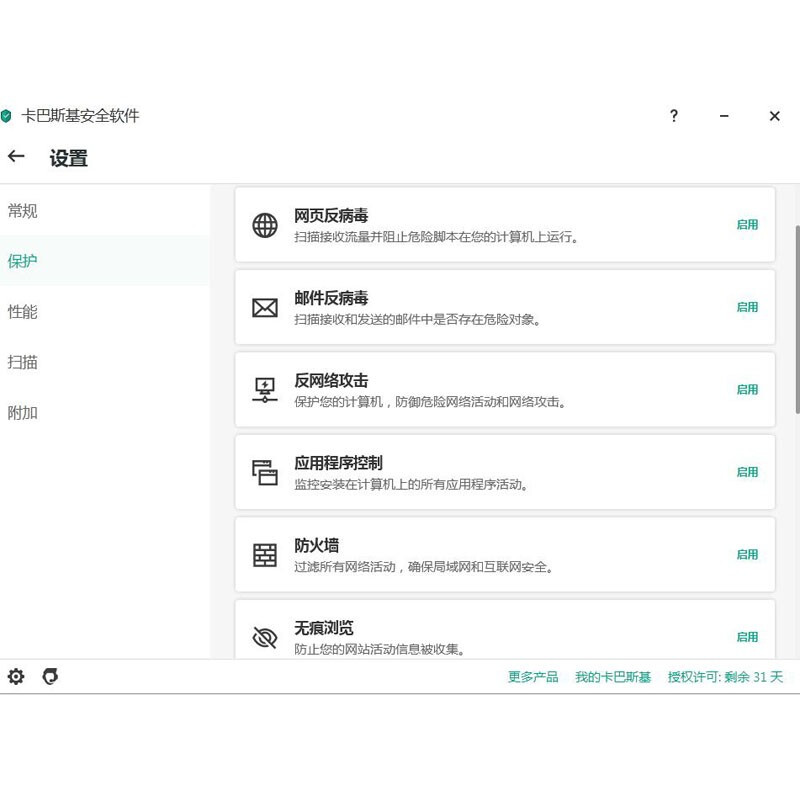Viewport: 800px width, 800px height.
Task: Toggle 启用 status for 反网络攻击
Action: [x=747, y=390]
